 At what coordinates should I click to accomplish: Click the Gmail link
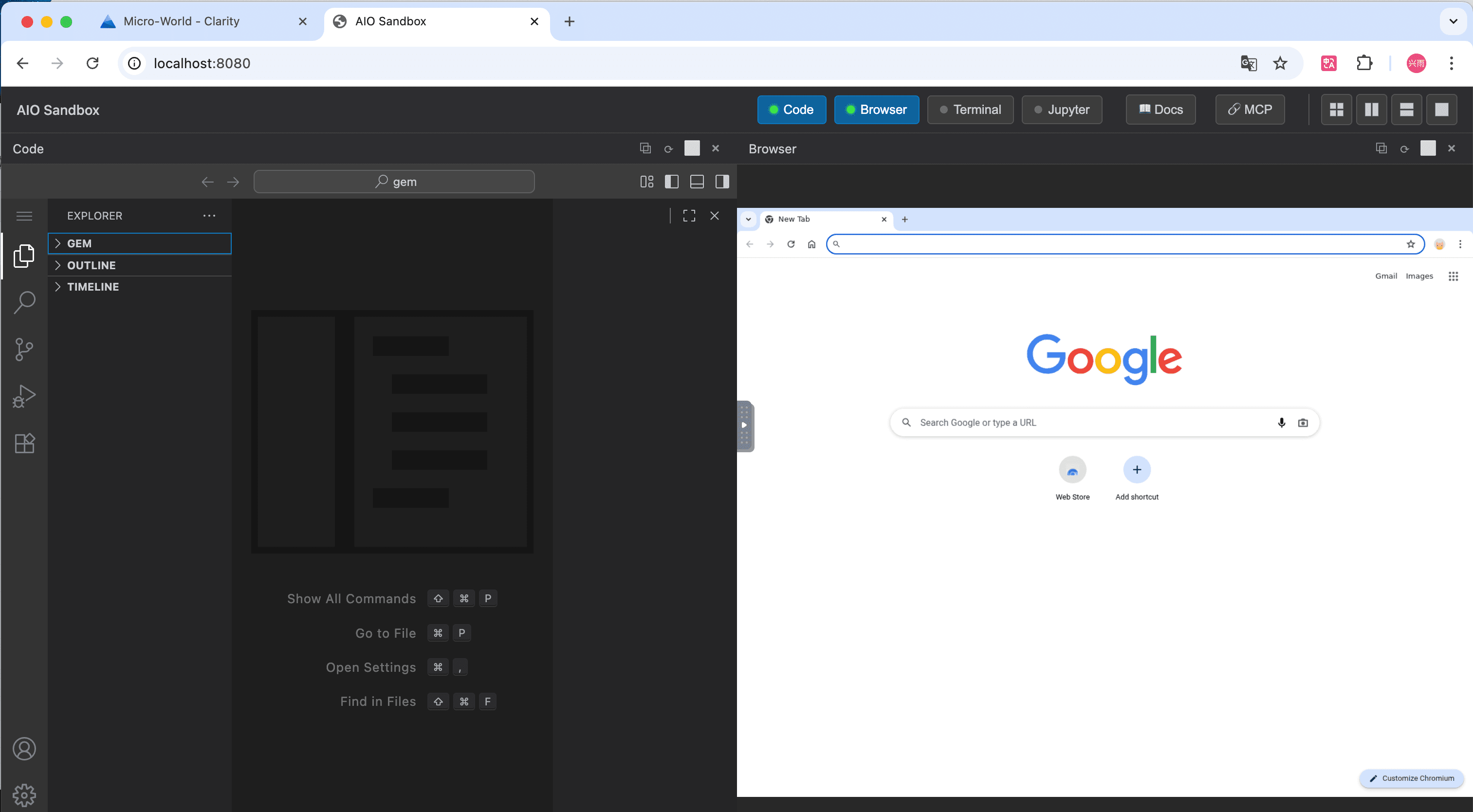(x=1385, y=276)
